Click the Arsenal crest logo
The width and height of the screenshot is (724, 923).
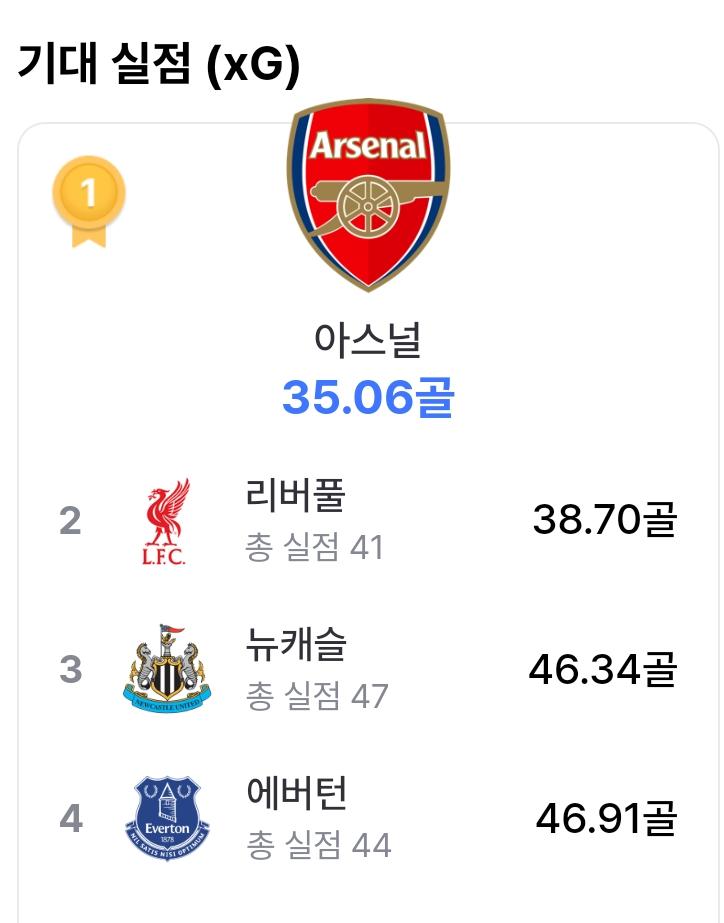point(368,195)
